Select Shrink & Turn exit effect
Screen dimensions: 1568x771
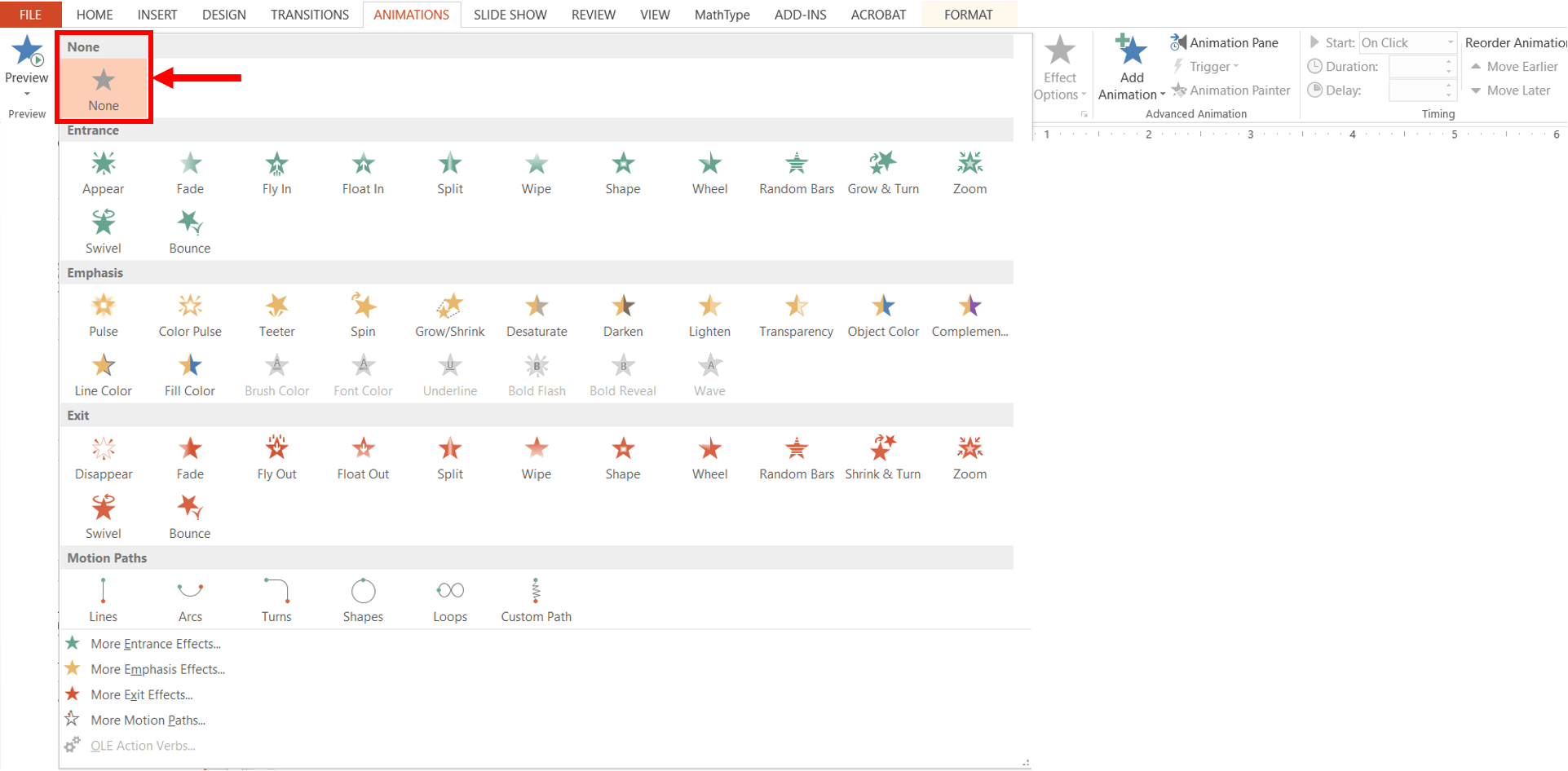883,459
